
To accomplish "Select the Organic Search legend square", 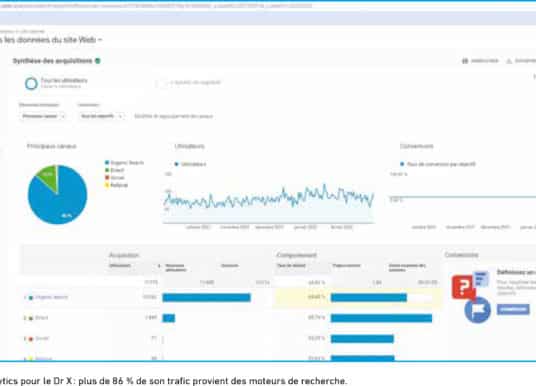I will 107,162.
